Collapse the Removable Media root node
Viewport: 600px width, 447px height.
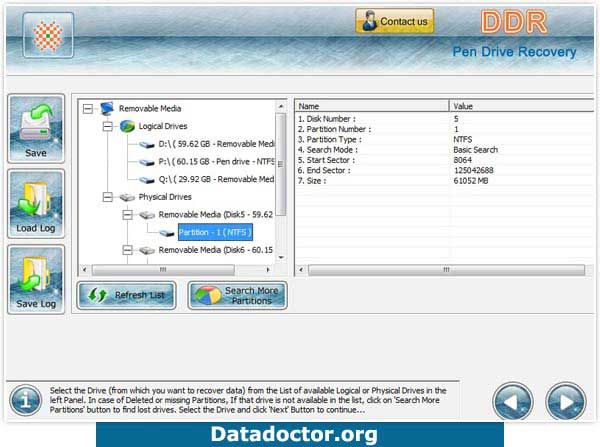(88, 109)
